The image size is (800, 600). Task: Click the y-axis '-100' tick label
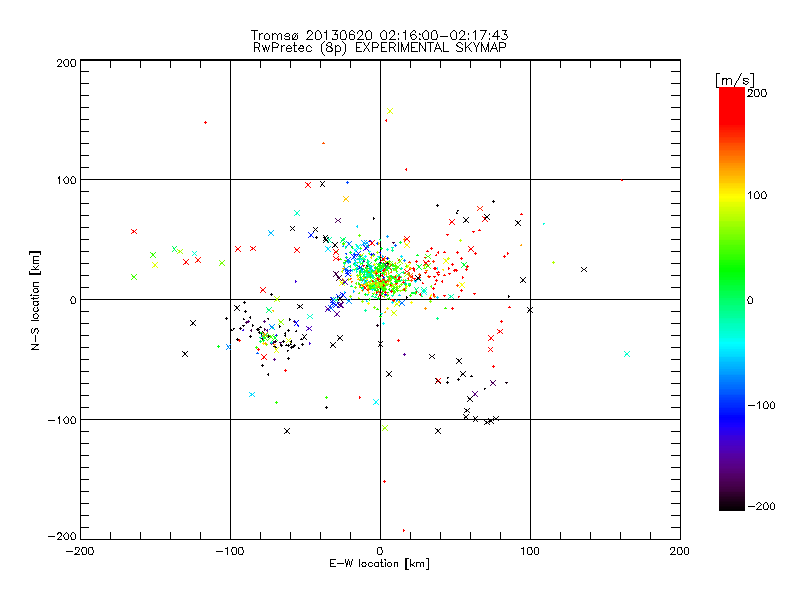62,420
